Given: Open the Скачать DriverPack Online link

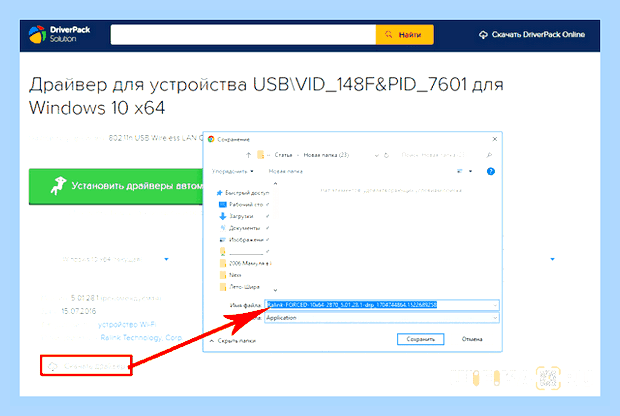Looking at the screenshot, I should 531,34.
